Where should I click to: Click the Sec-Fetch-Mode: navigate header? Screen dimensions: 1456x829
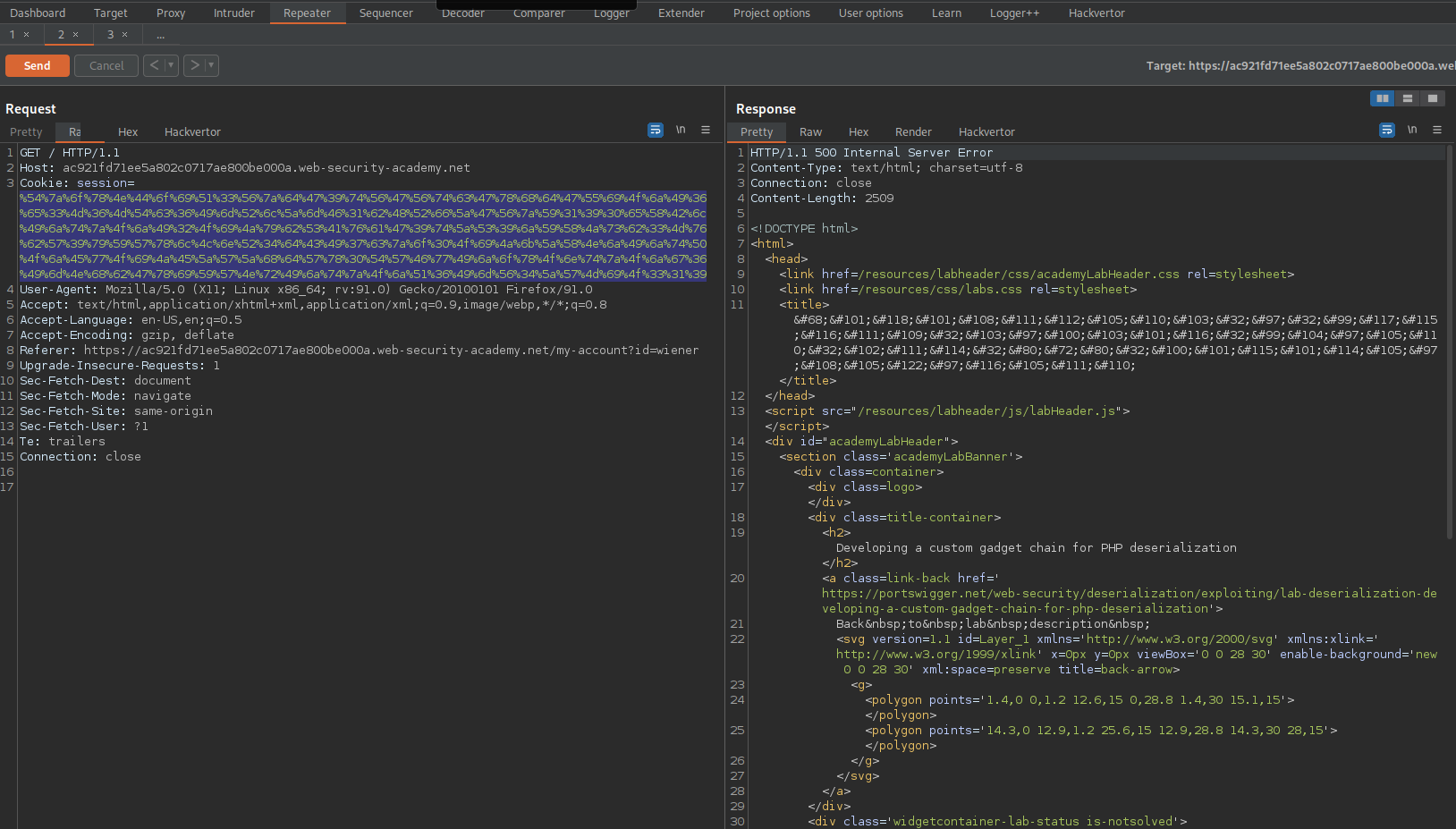106,396
